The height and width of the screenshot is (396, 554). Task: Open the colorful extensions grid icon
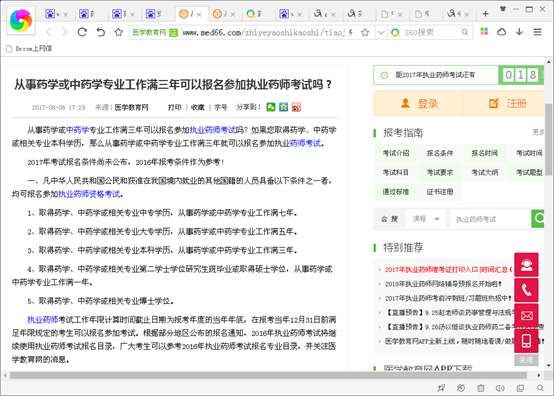[484, 32]
